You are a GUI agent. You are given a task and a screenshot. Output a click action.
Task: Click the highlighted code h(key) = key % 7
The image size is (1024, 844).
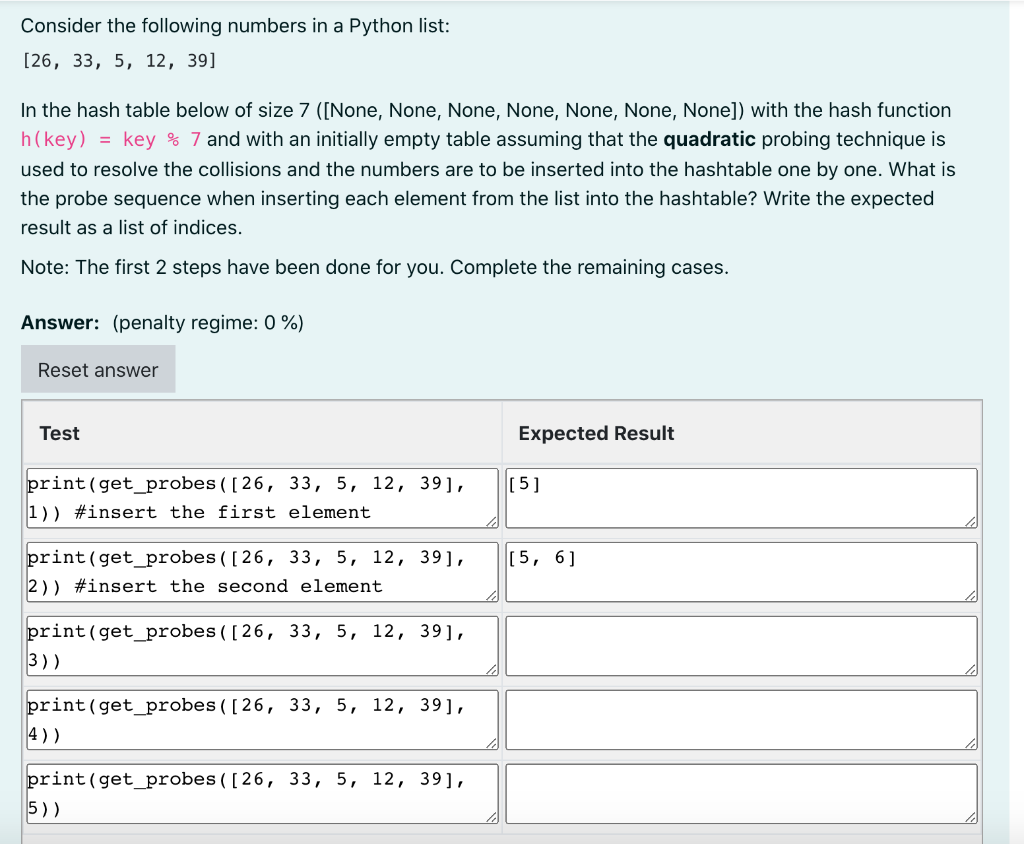[x=110, y=139]
